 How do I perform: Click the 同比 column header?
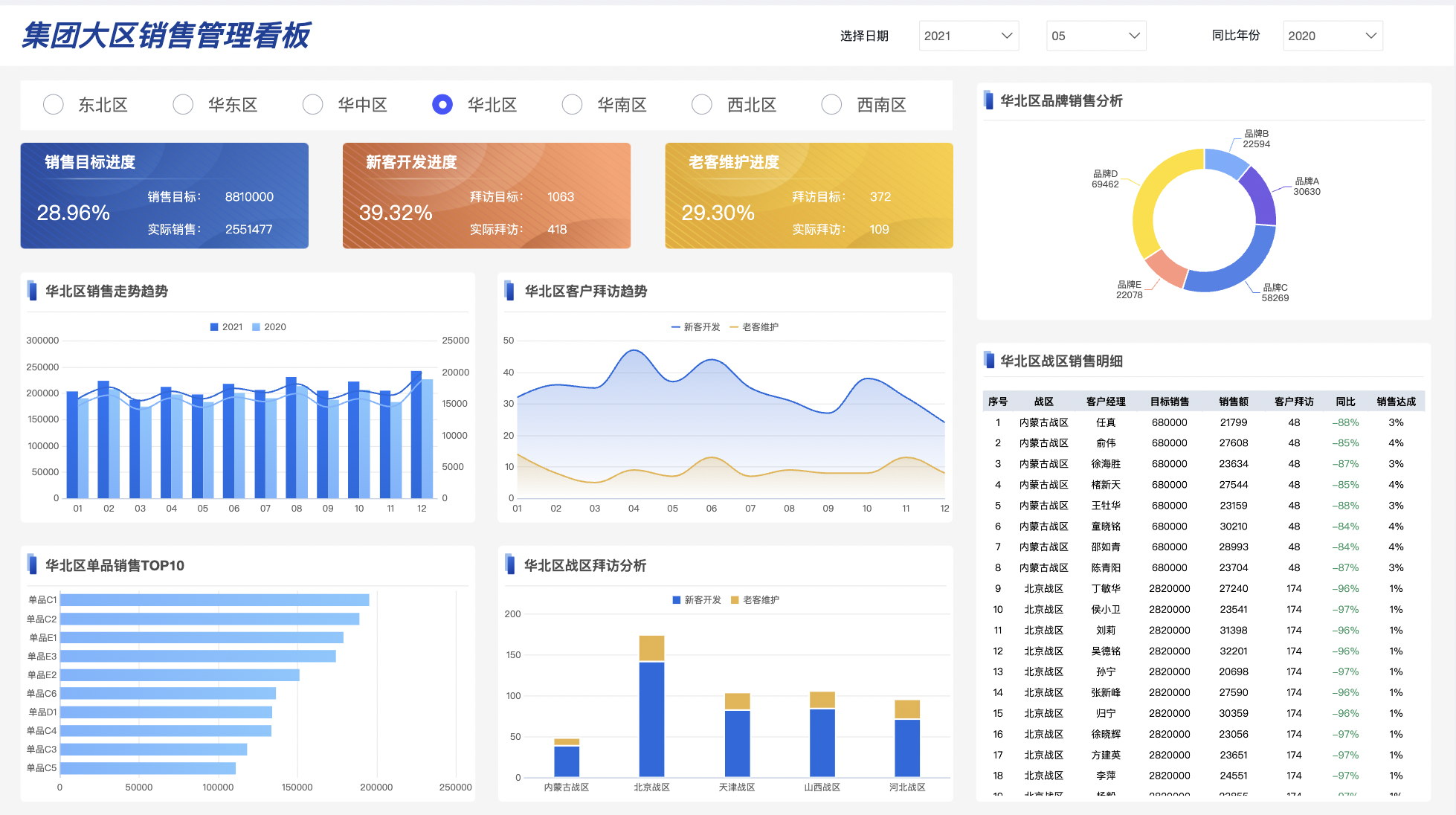[1344, 402]
